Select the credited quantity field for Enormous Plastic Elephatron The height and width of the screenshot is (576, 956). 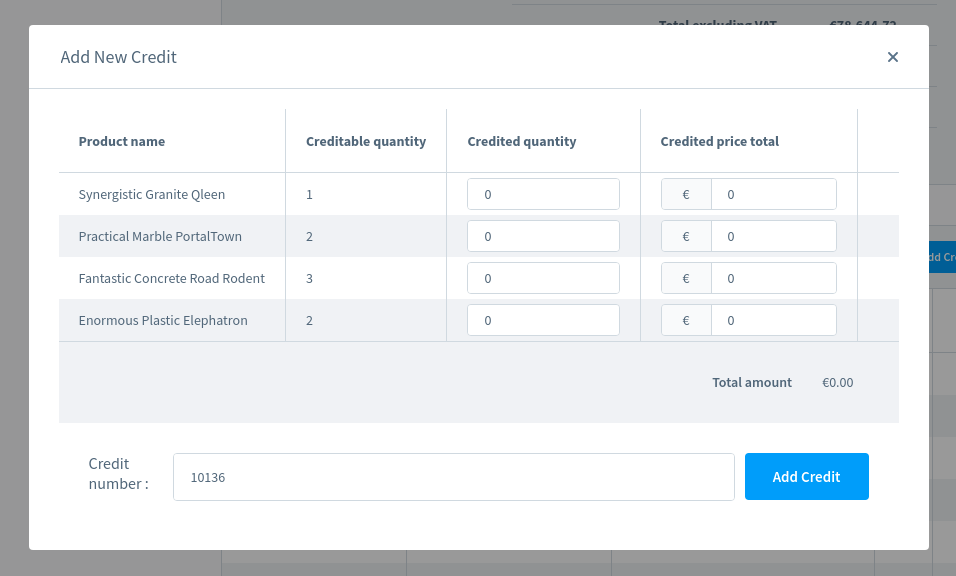[543, 320]
